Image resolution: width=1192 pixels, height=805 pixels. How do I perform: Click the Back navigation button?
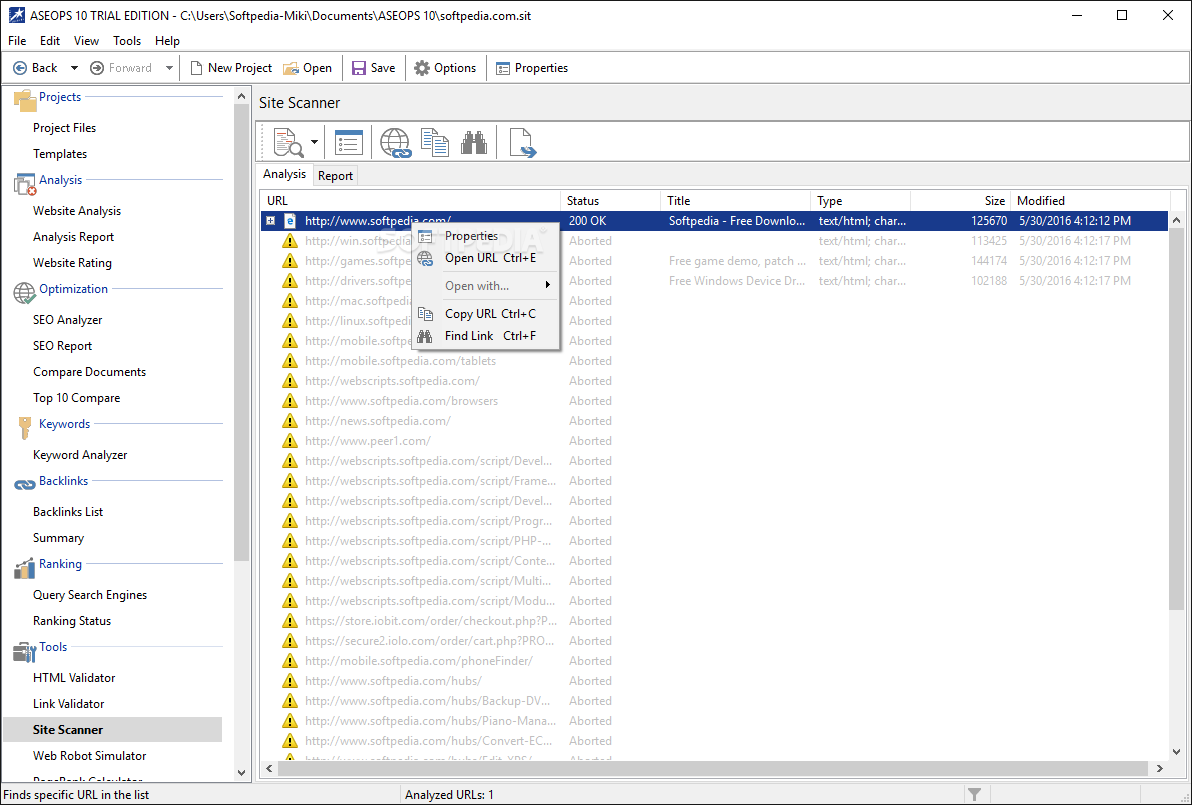pyautogui.click(x=35, y=68)
